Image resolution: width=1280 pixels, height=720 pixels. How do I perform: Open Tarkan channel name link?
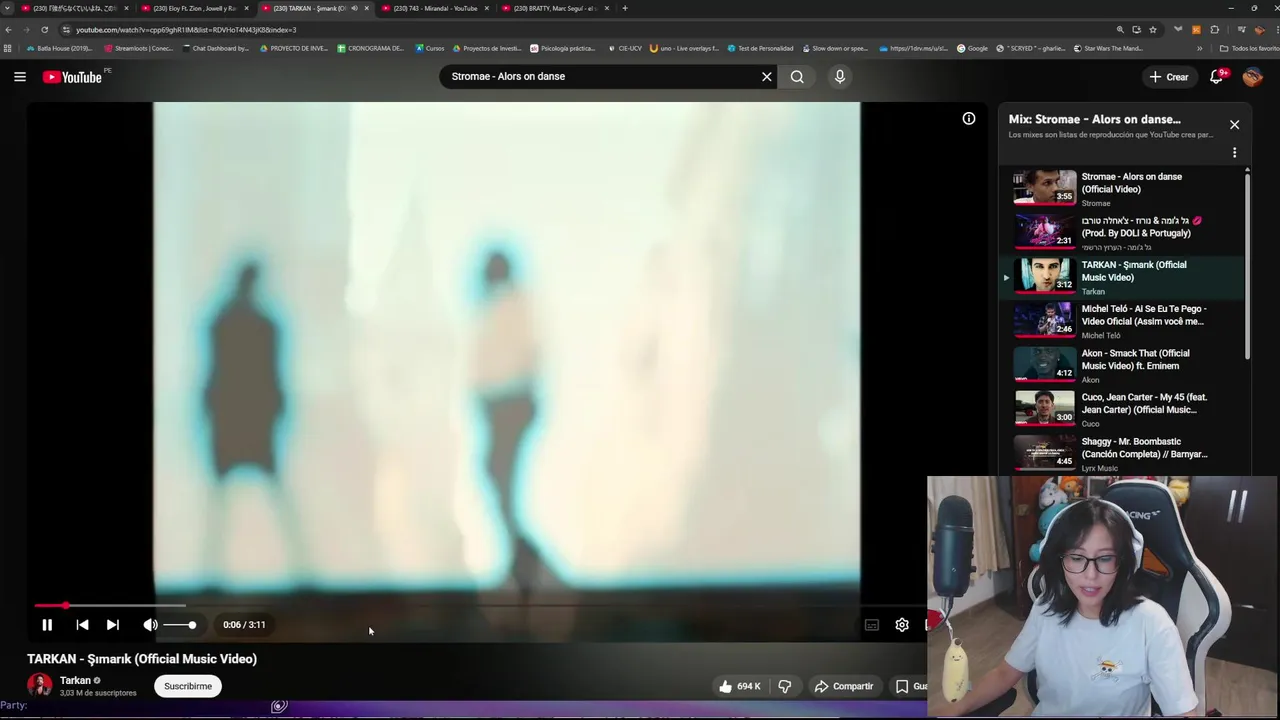pos(75,680)
